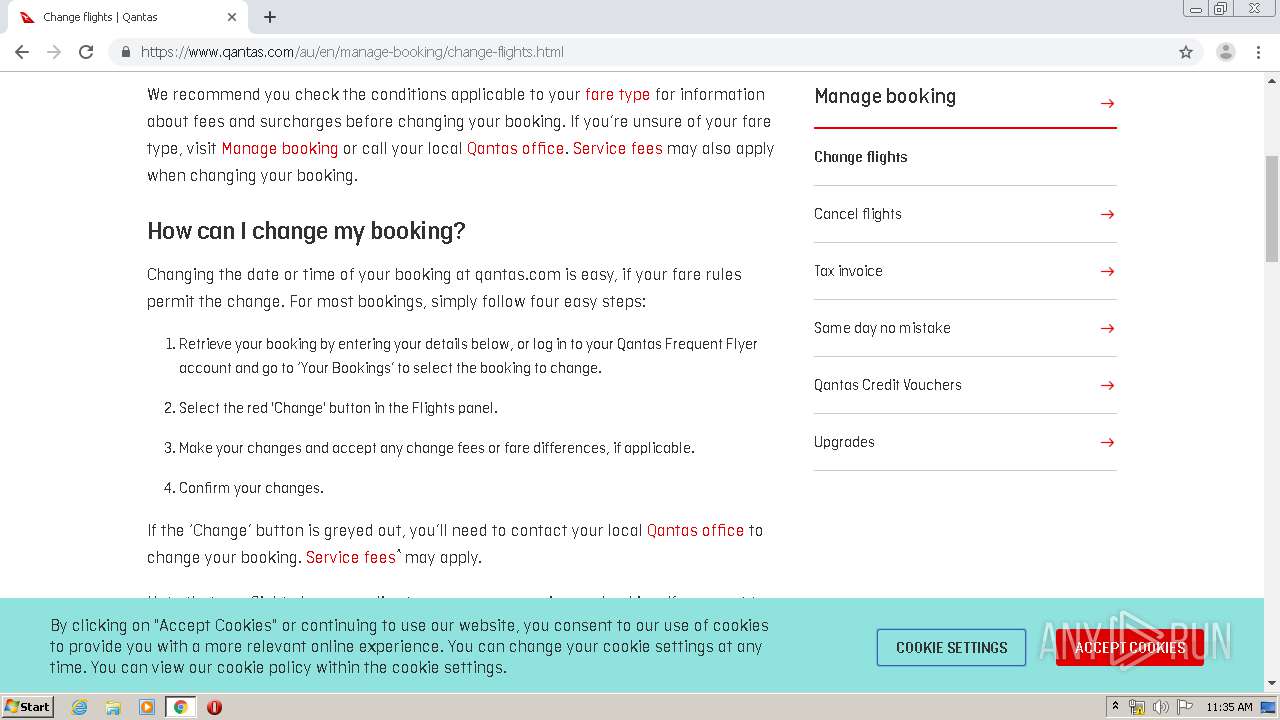The width and height of the screenshot is (1280, 720).
Task: Open the Manage booking sidebar heading
Action: [885, 97]
